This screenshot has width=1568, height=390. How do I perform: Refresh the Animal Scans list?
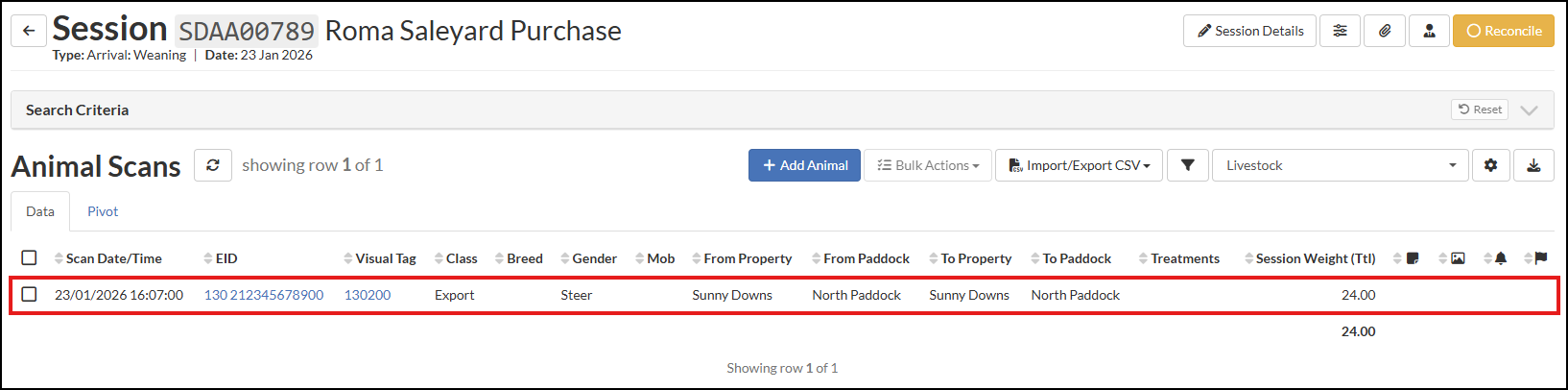pyautogui.click(x=213, y=165)
